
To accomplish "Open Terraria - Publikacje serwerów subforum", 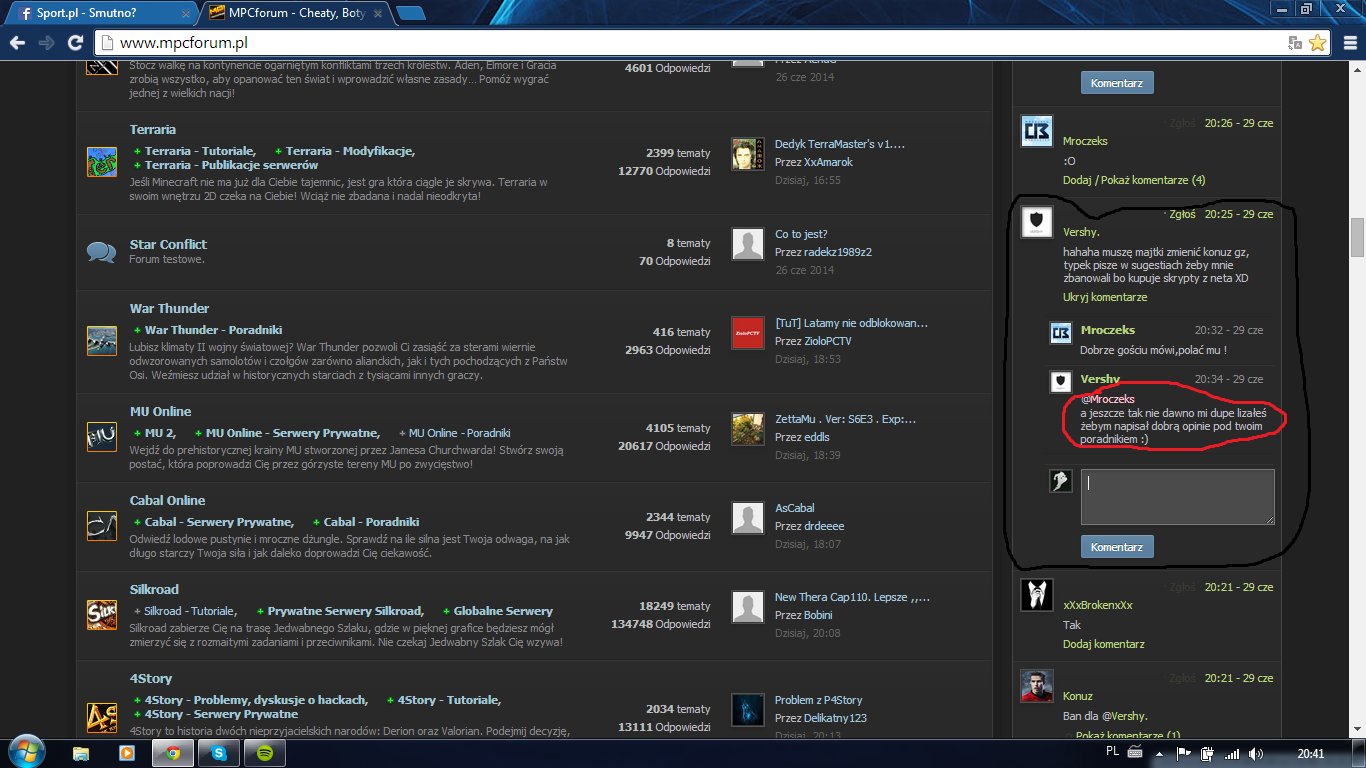I will pos(231,165).
